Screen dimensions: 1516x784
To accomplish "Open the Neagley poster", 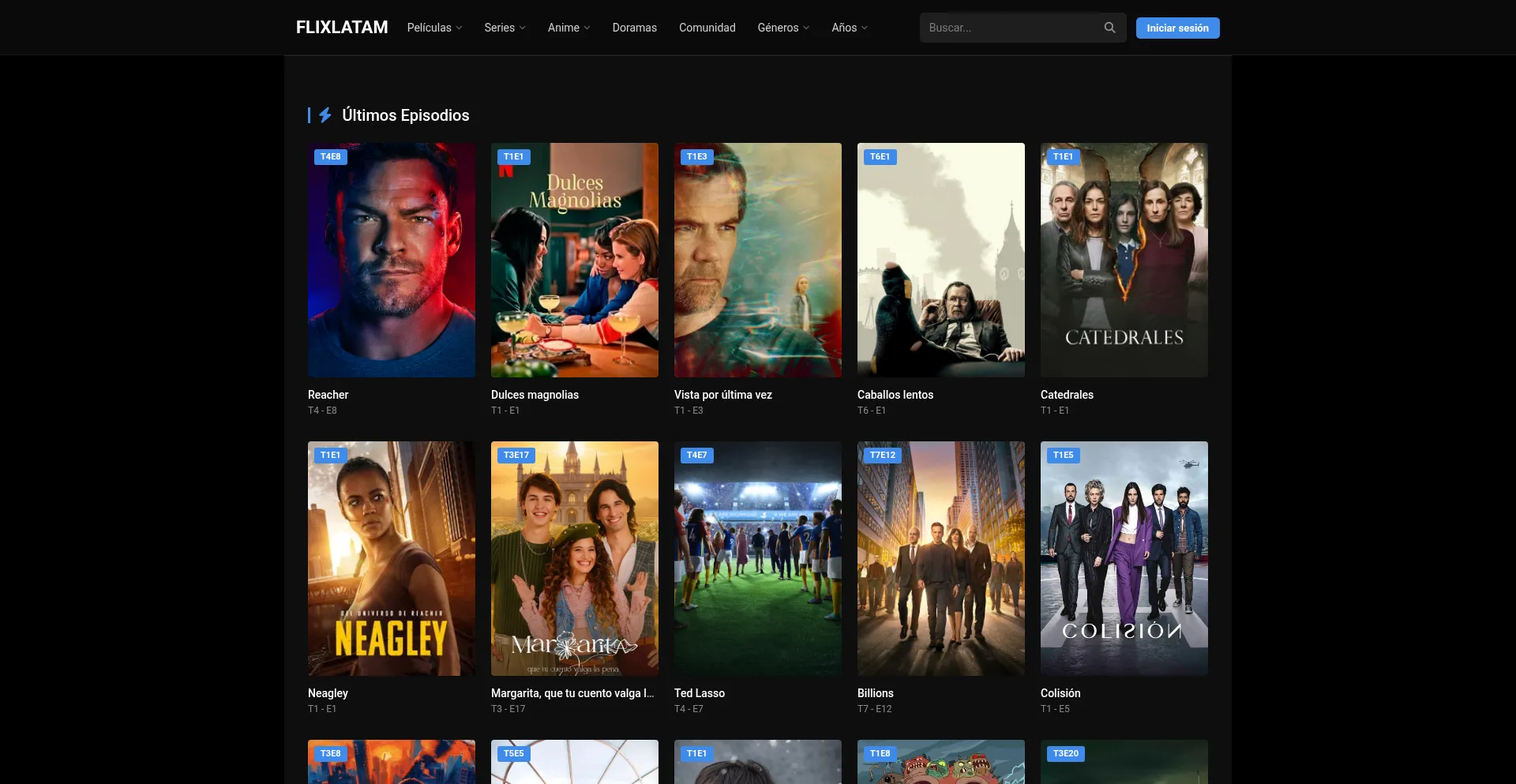I will click(x=392, y=558).
